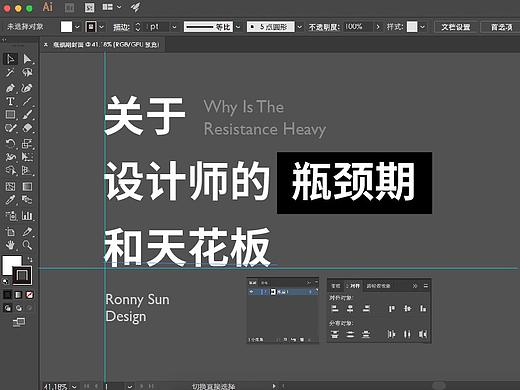Screen dimensions: 520x390
Task: Choose the Eraser tool
Action: [27, 128]
